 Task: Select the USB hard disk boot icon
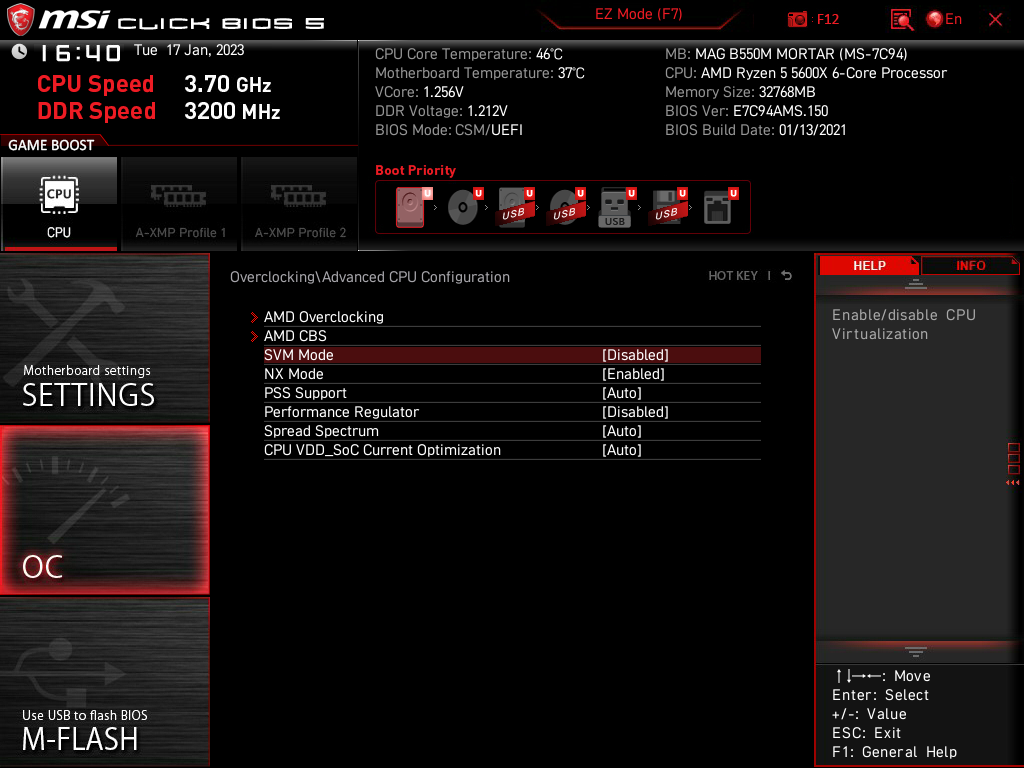point(515,207)
